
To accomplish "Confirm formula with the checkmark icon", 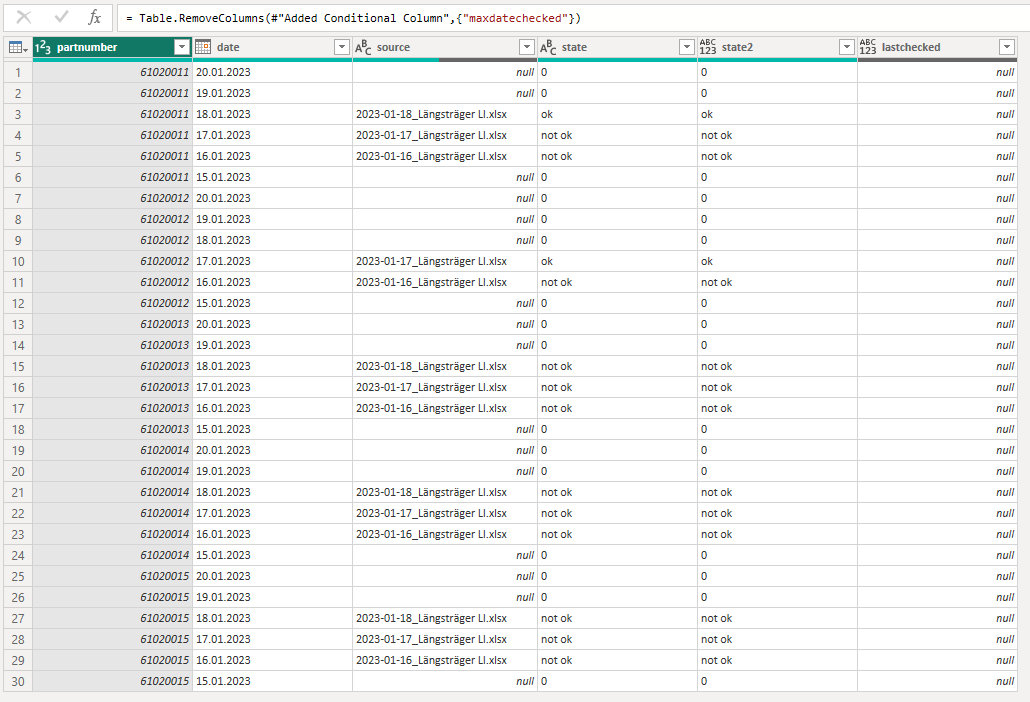I will point(61,17).
